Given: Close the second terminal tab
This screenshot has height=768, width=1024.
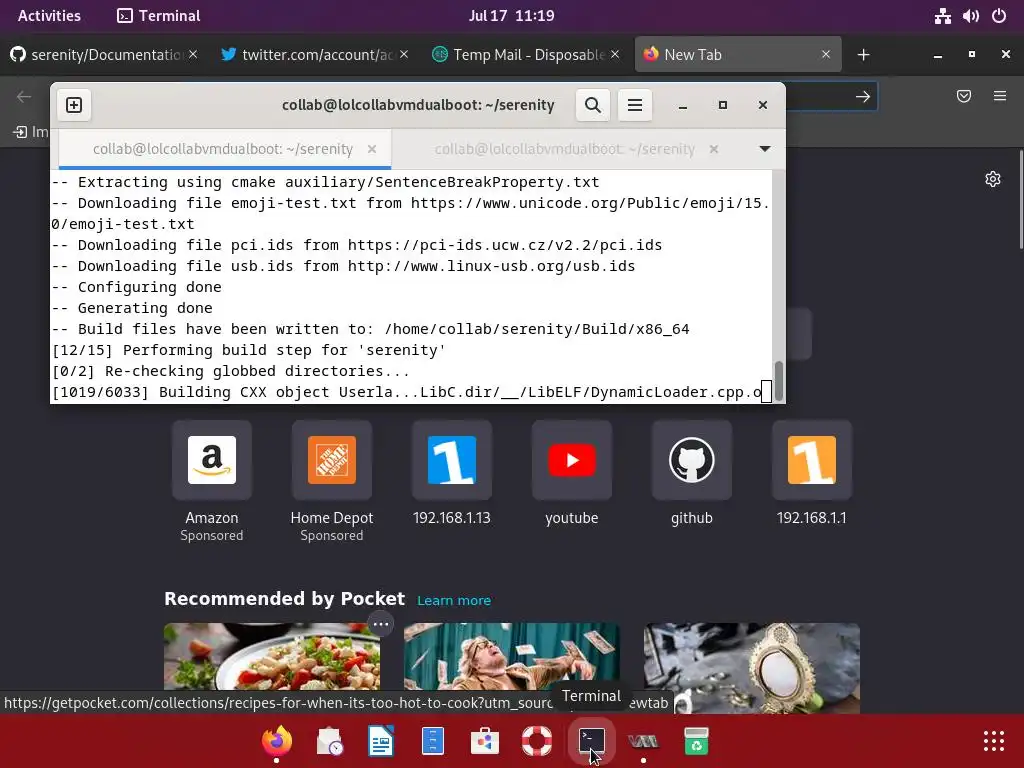Looking at the screenshot, I should point(714,149).
